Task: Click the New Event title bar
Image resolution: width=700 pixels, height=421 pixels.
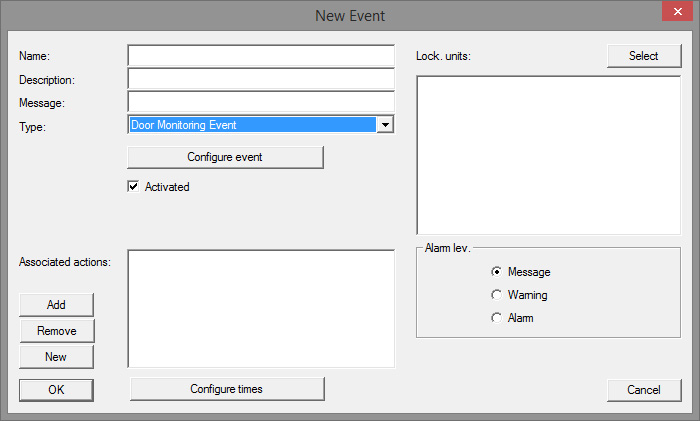Action: tap(350, 15)
